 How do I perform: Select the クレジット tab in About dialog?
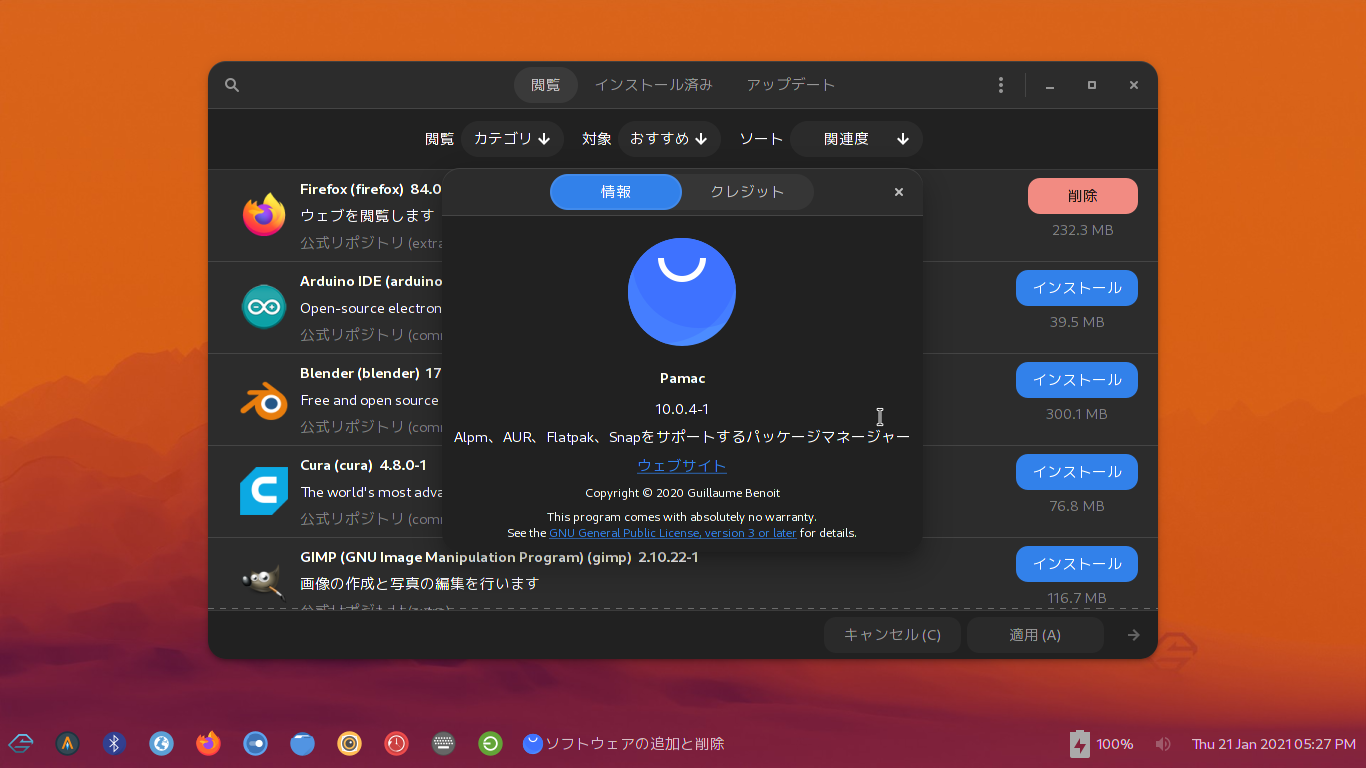pos(747,192)
